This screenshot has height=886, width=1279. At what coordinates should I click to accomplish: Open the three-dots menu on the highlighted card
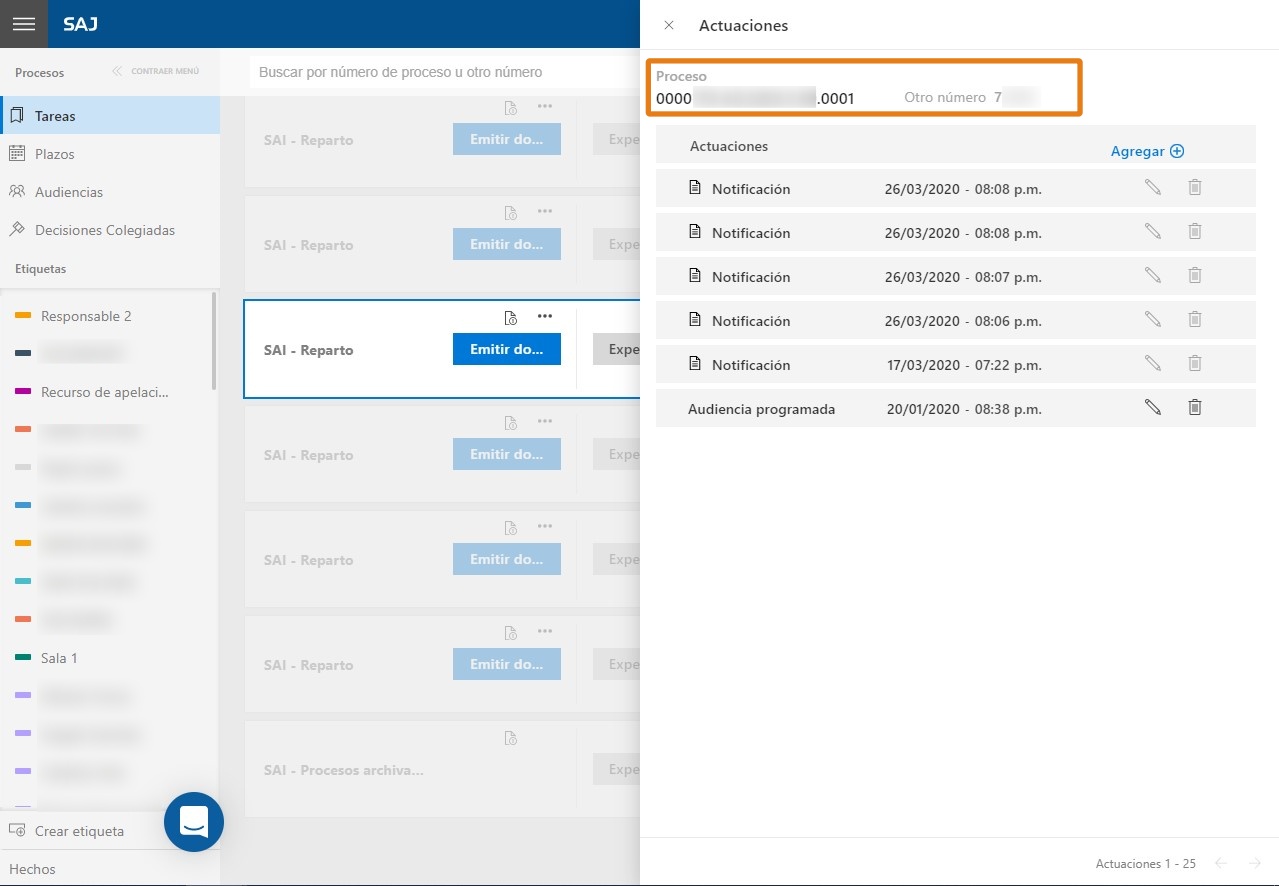[545, 316]
